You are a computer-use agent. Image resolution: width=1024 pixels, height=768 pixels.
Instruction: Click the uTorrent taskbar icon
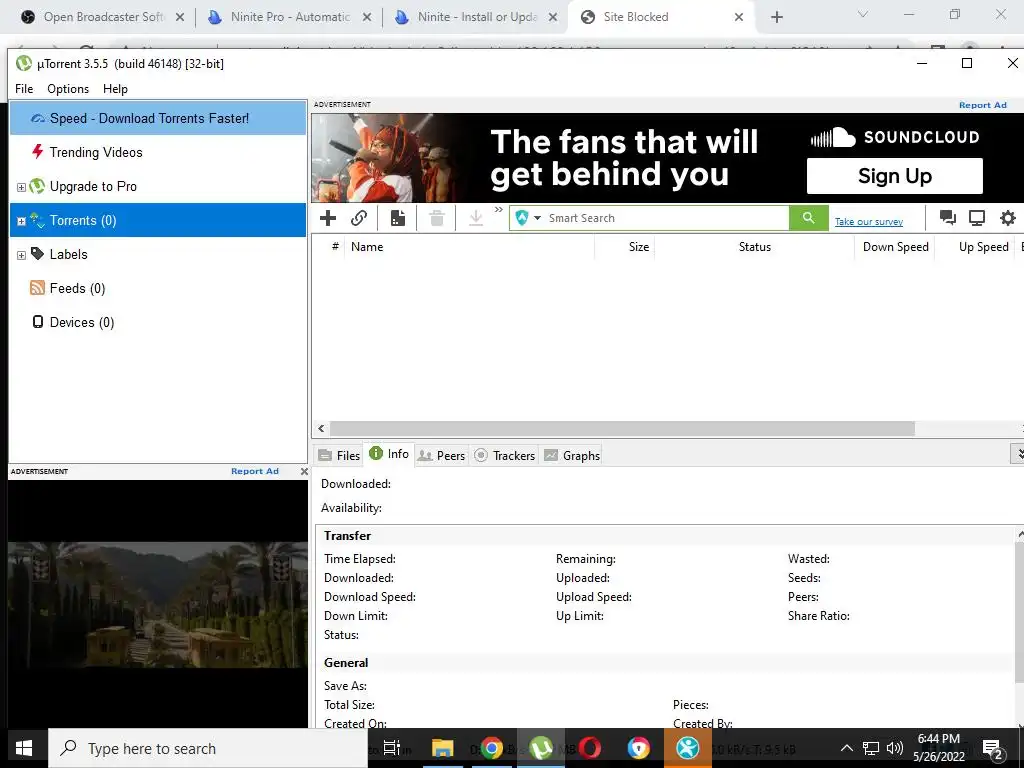541,748
